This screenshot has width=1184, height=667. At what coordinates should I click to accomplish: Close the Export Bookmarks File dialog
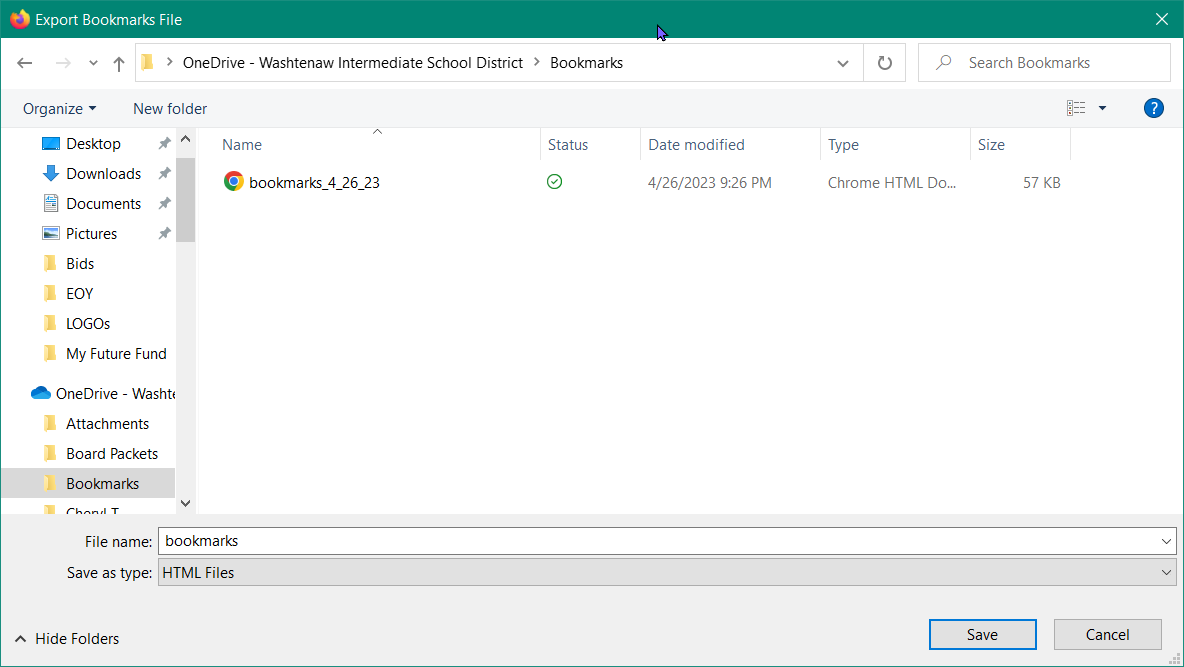(x=1161, y=19)
